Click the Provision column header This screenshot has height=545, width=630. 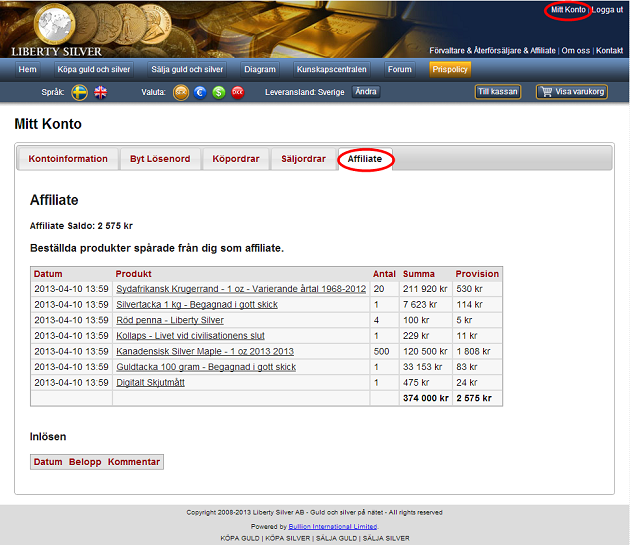pyautogui.click(x=477, y=274)
